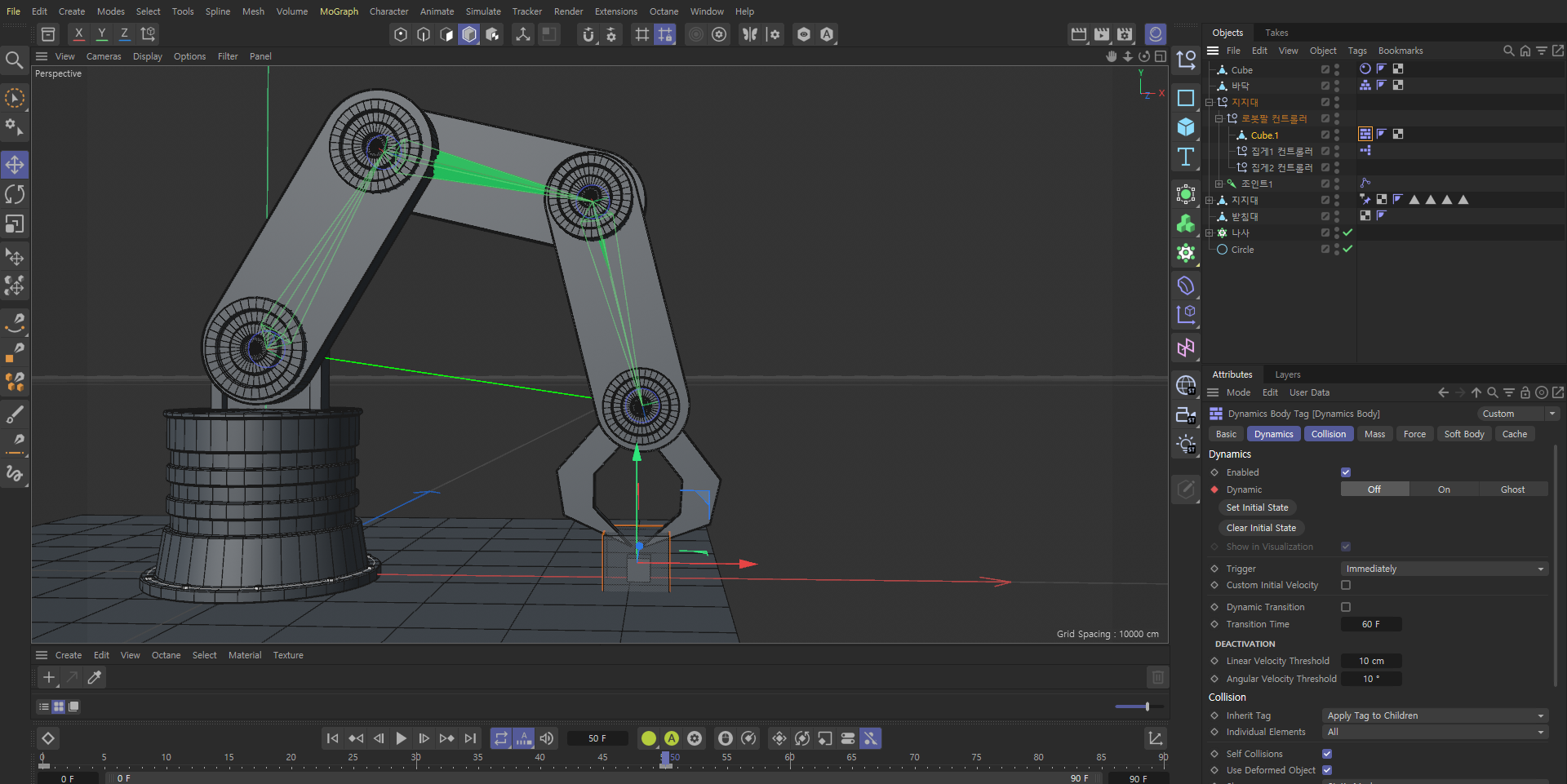Toggle timeline sound icon
This screenshot has width=1567, height=784.
point(547,738)
